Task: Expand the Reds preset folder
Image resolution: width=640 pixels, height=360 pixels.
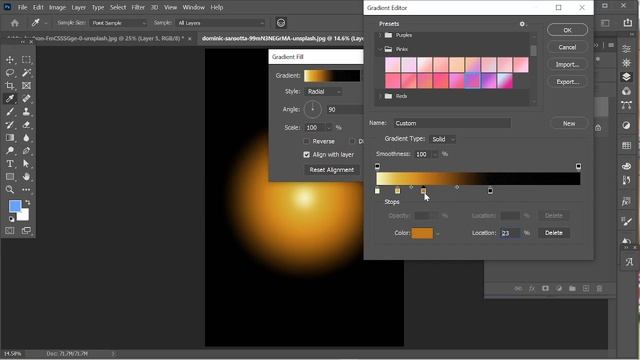Action: pyautogui.click(x=380, y=96)
